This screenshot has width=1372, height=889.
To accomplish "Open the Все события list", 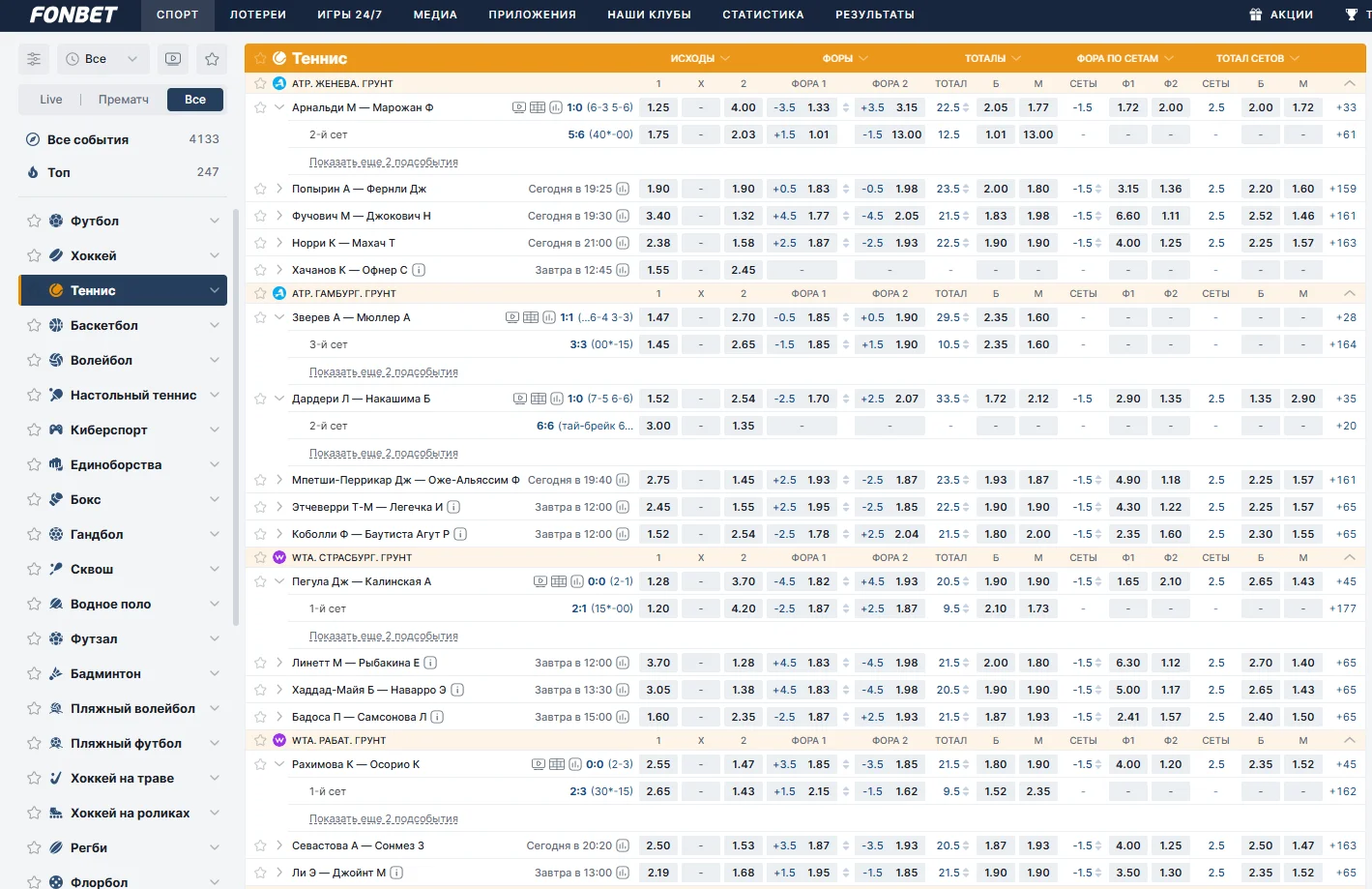I will pos(88,139).
